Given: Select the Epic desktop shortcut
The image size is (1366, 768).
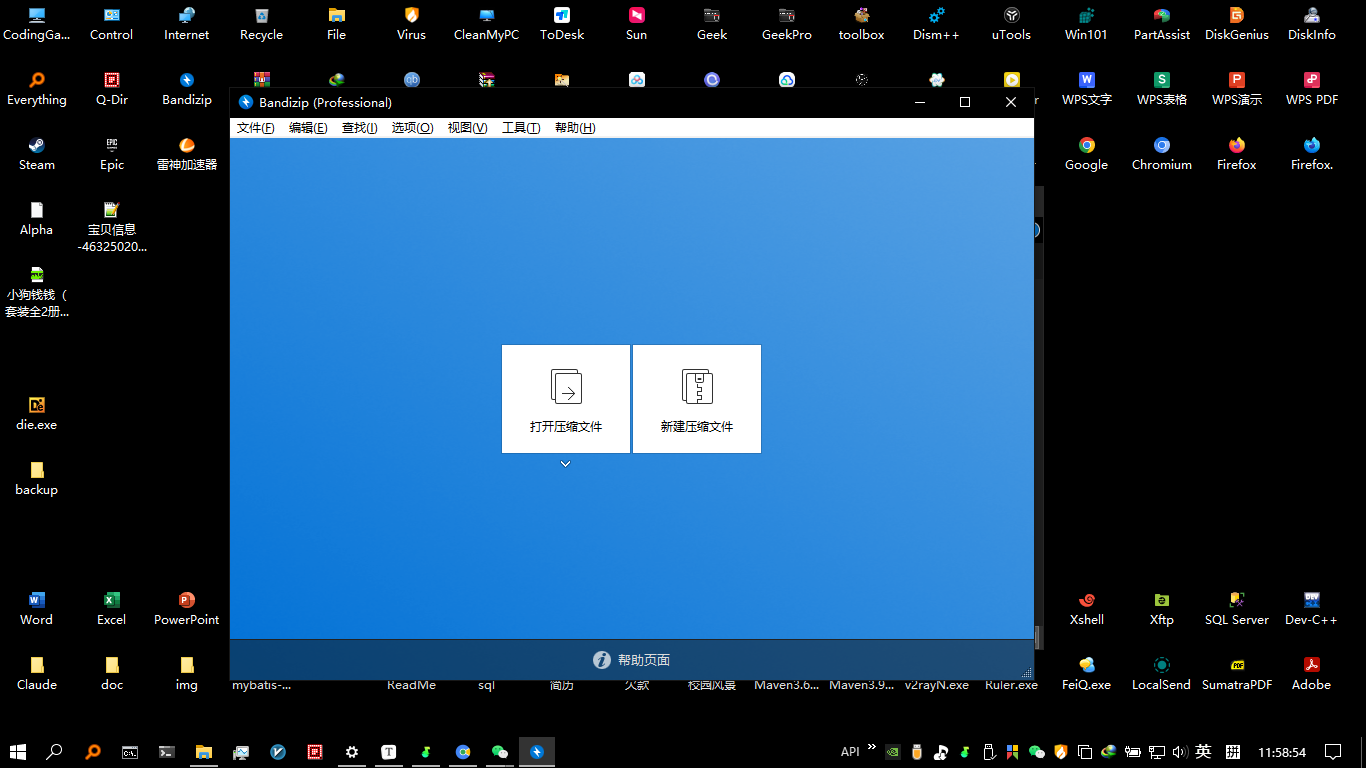Looking at the screenshot, I should 112,153.
